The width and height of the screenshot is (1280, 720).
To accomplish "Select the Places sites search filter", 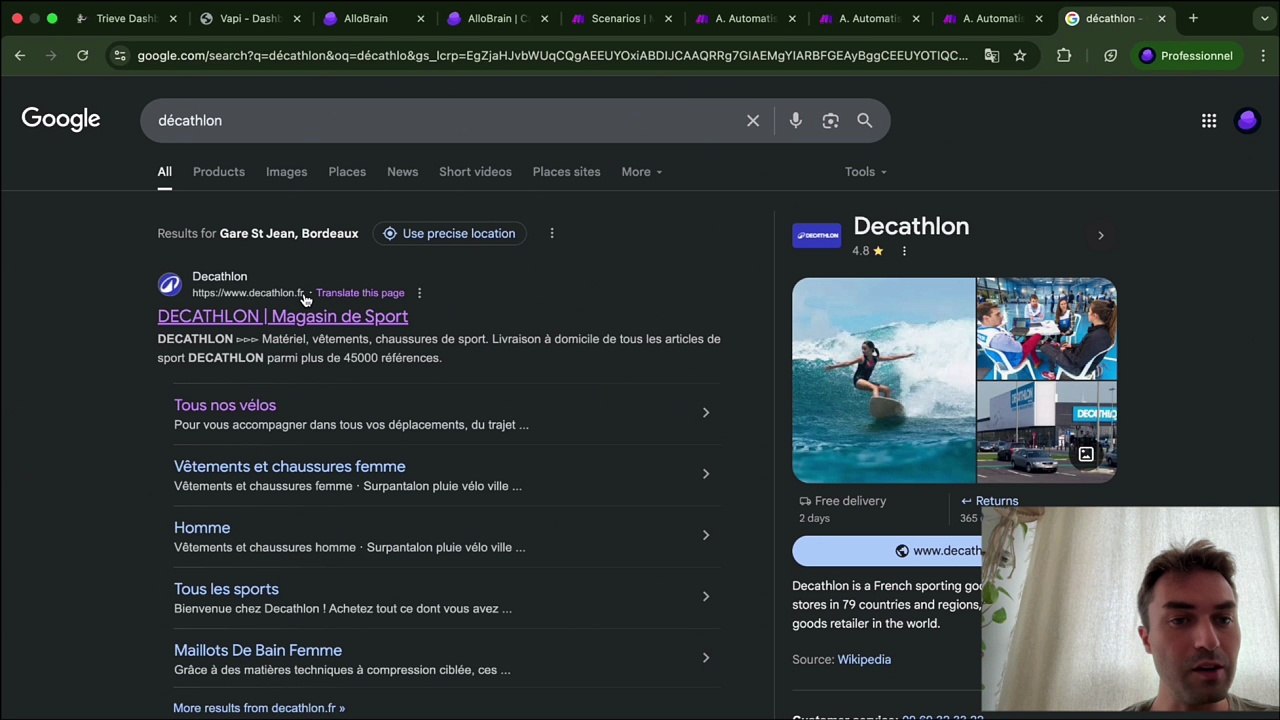I will click(x=566, y=172).
